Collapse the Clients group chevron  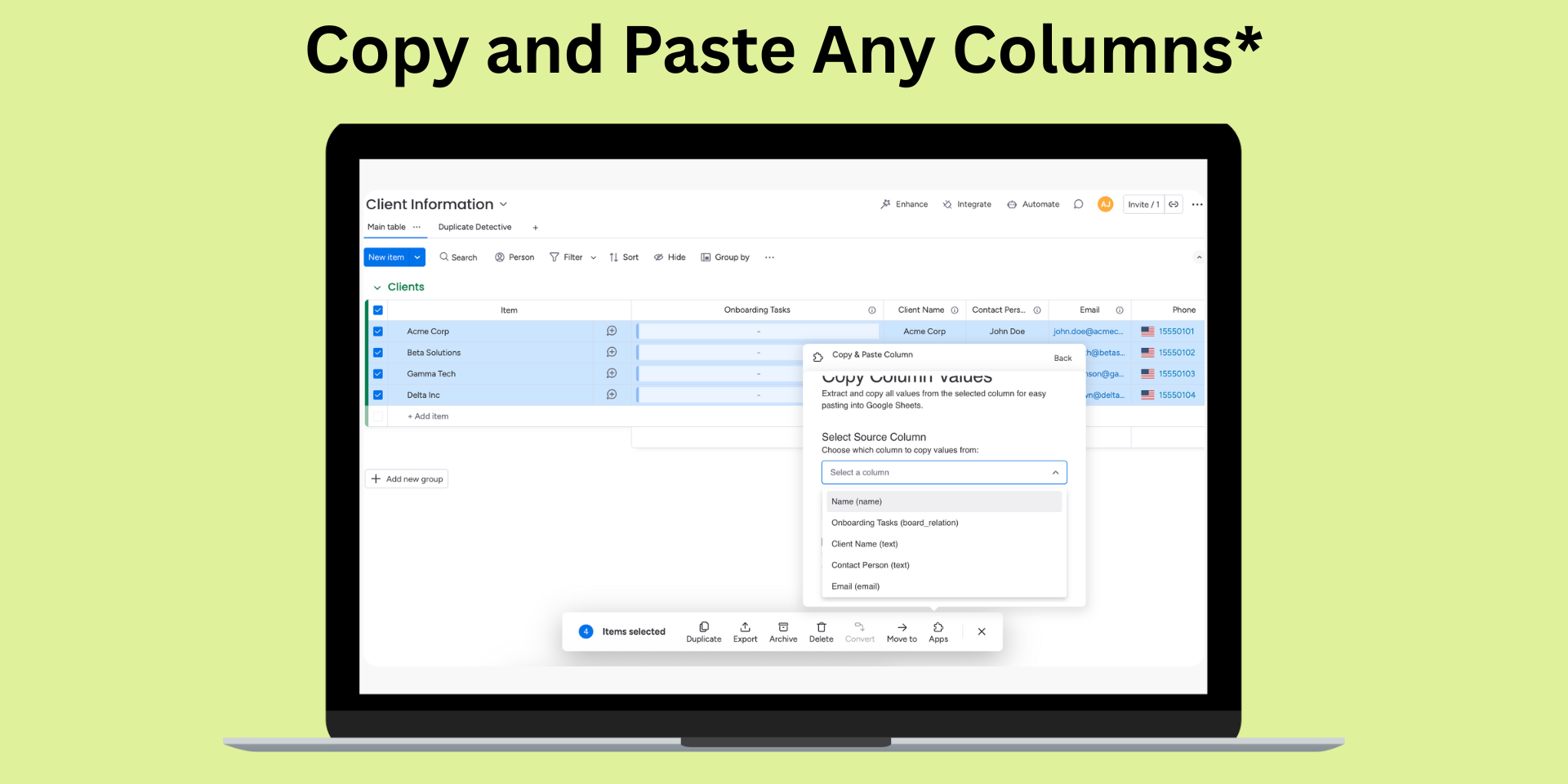pyautogui.click(x=377, y=287)
